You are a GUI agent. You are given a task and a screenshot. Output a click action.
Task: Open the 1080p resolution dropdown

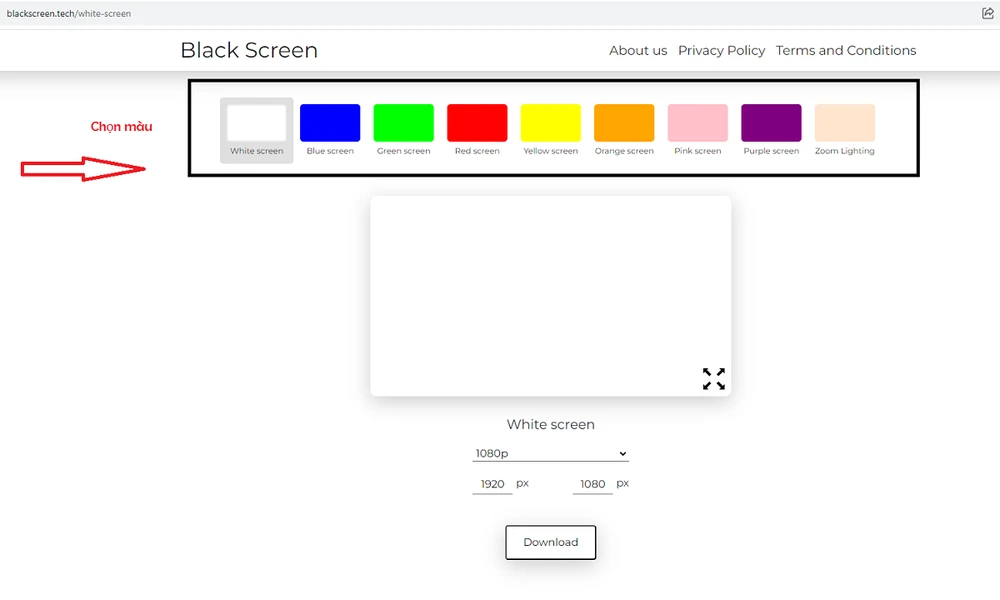pos(550,453)
